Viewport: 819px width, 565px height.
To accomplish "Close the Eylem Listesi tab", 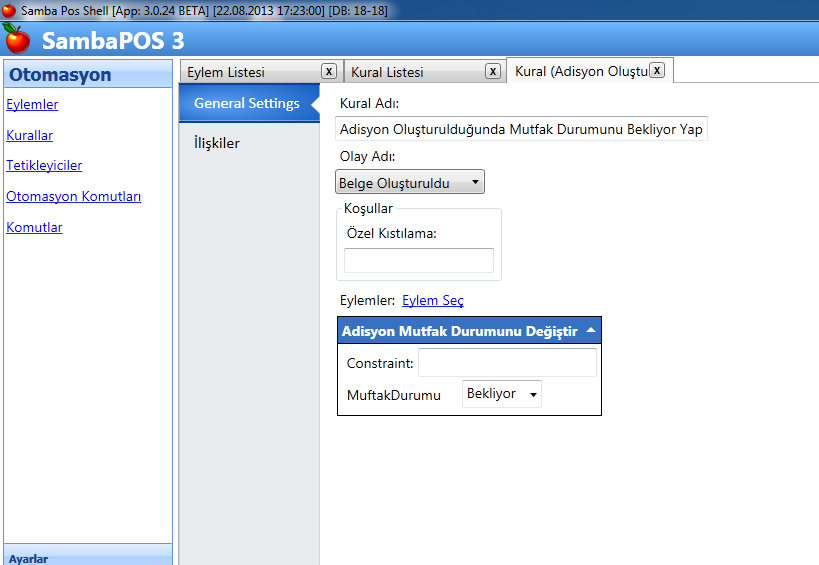I will click(328, 71).
